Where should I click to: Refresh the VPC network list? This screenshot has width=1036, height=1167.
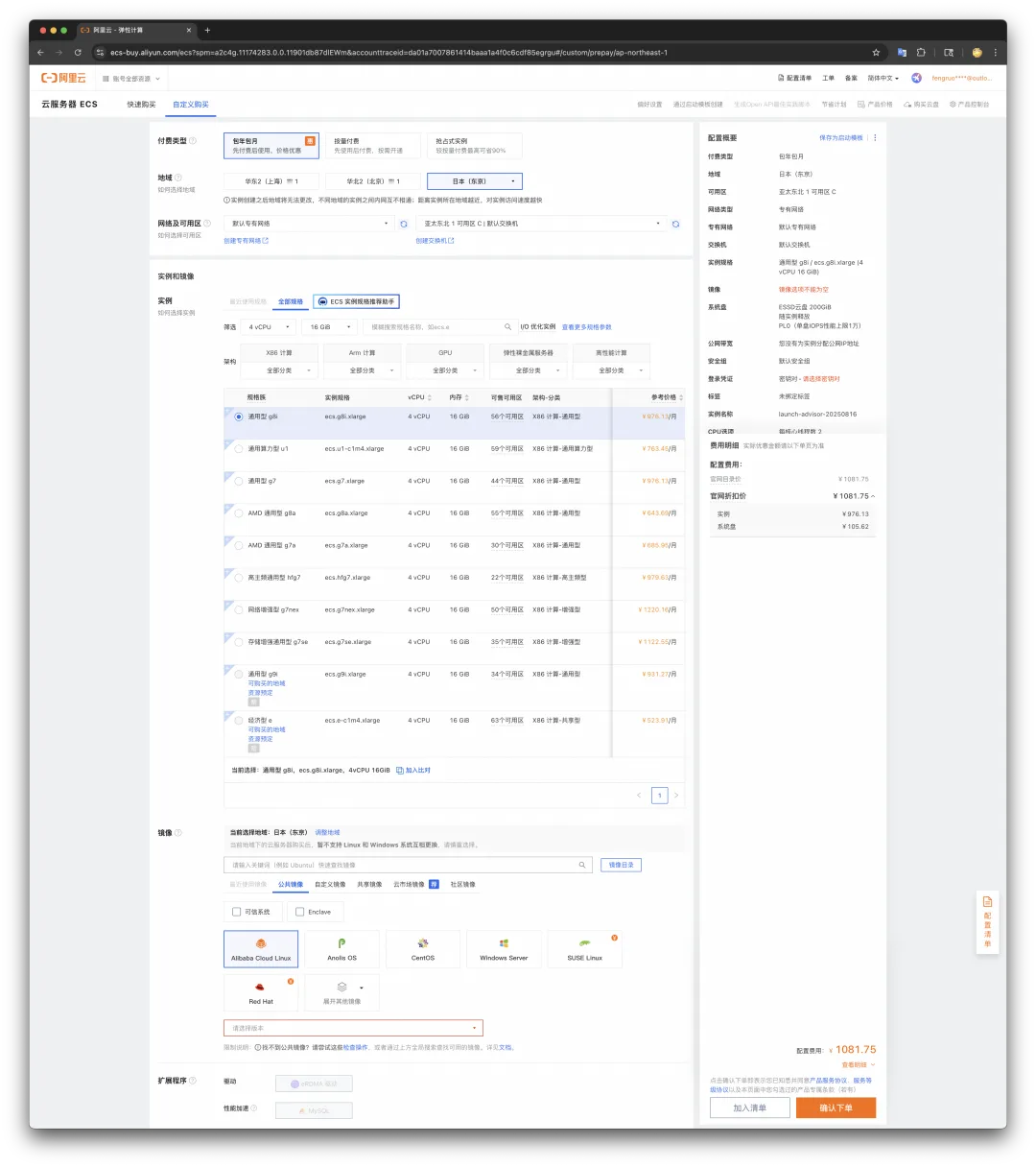(x=404, y=224)
